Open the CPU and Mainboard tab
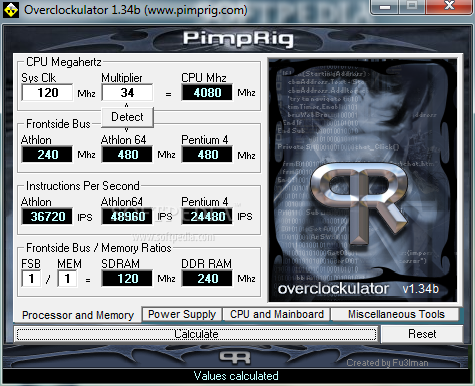The image size is (475, 386). click(277, 314)
